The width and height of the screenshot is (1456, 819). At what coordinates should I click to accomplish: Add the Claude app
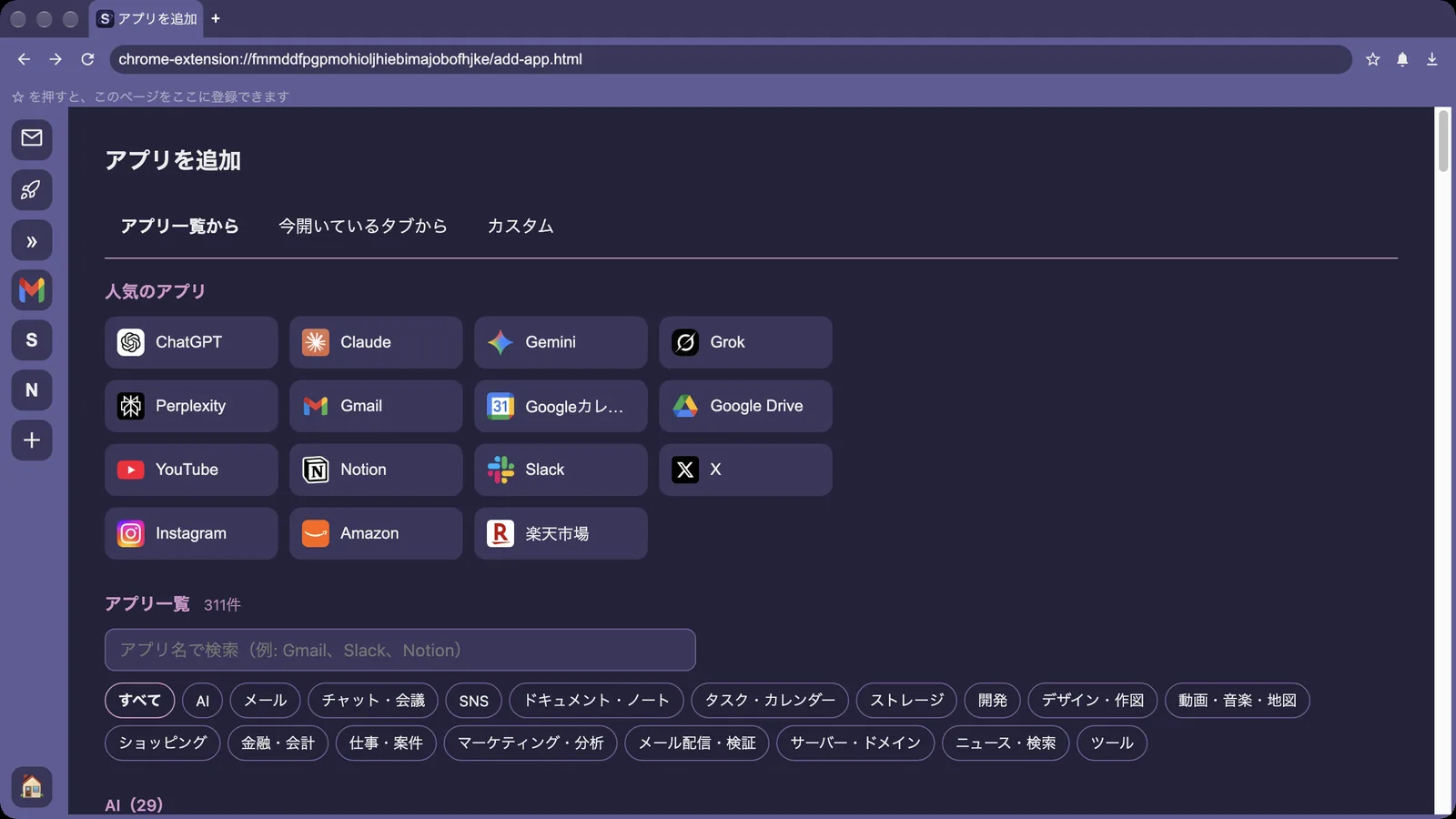(x=376, y=342)
